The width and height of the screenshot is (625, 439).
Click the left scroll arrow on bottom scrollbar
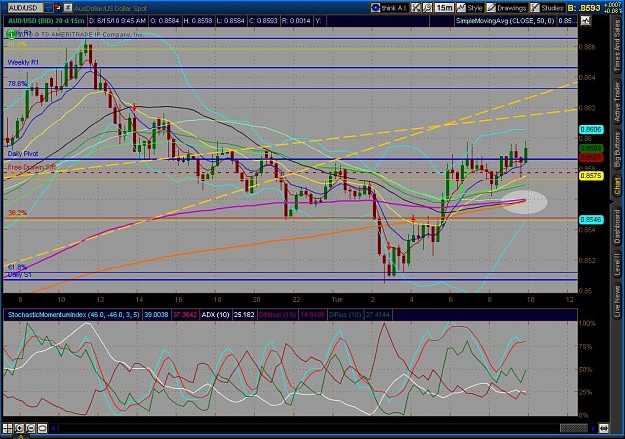(53, 429)
